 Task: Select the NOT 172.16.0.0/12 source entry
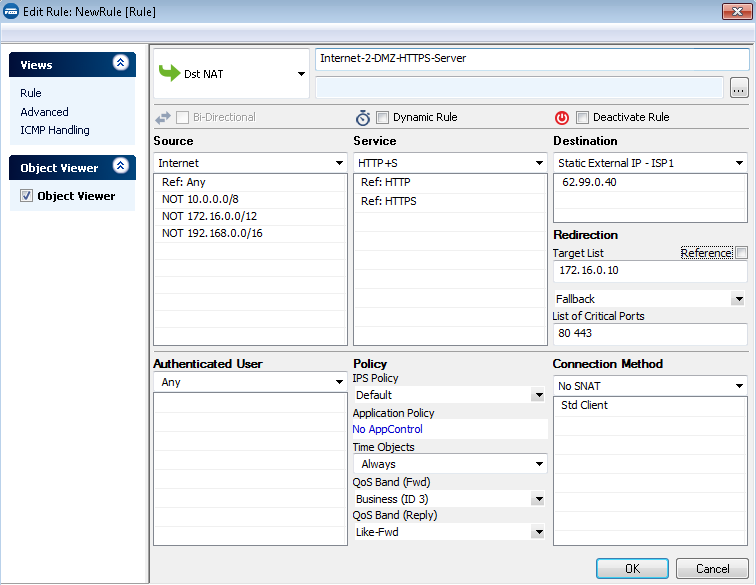click(x=250, y=216)
